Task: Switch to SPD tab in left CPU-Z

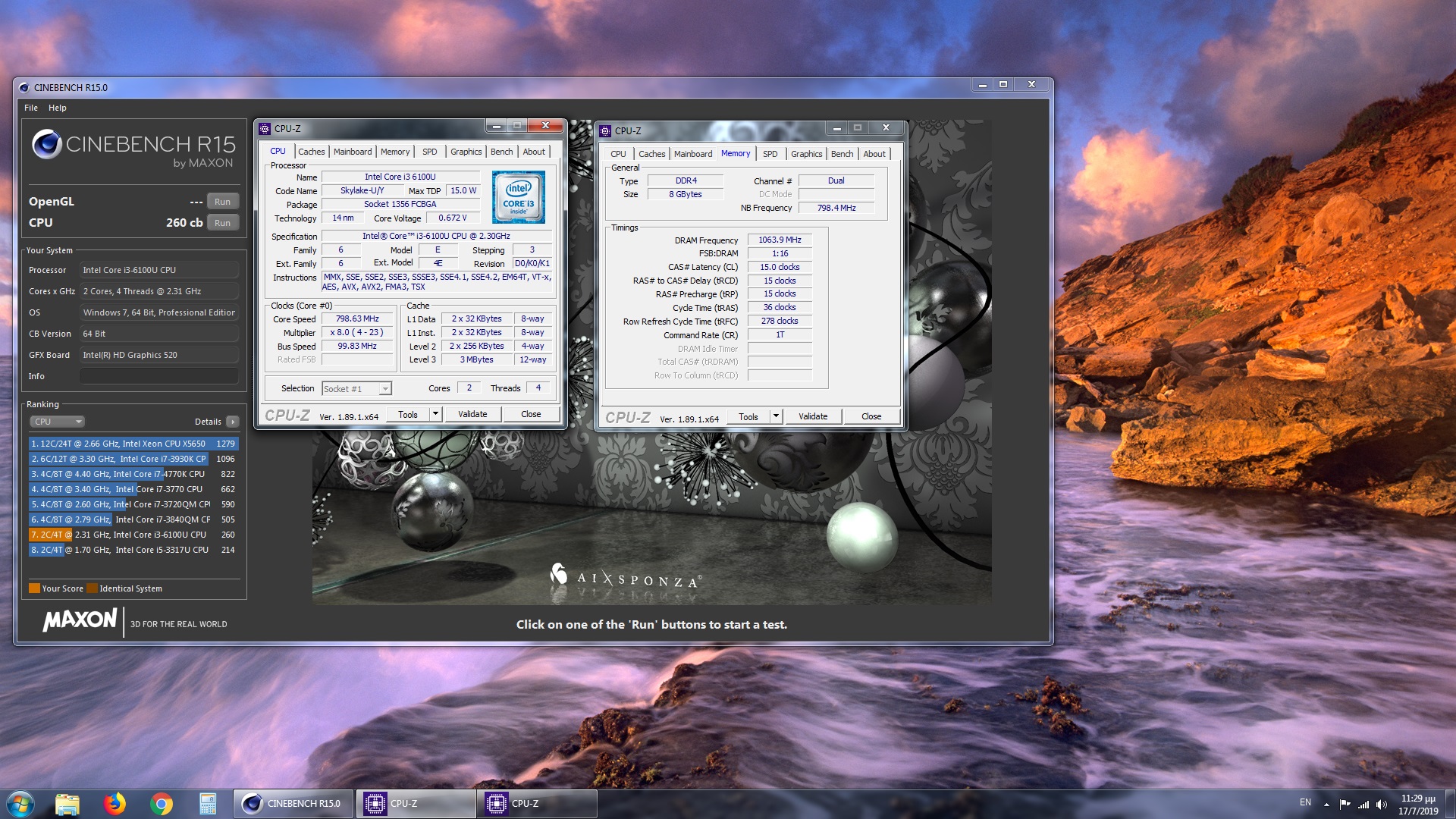Action: (x=430, y=152)
